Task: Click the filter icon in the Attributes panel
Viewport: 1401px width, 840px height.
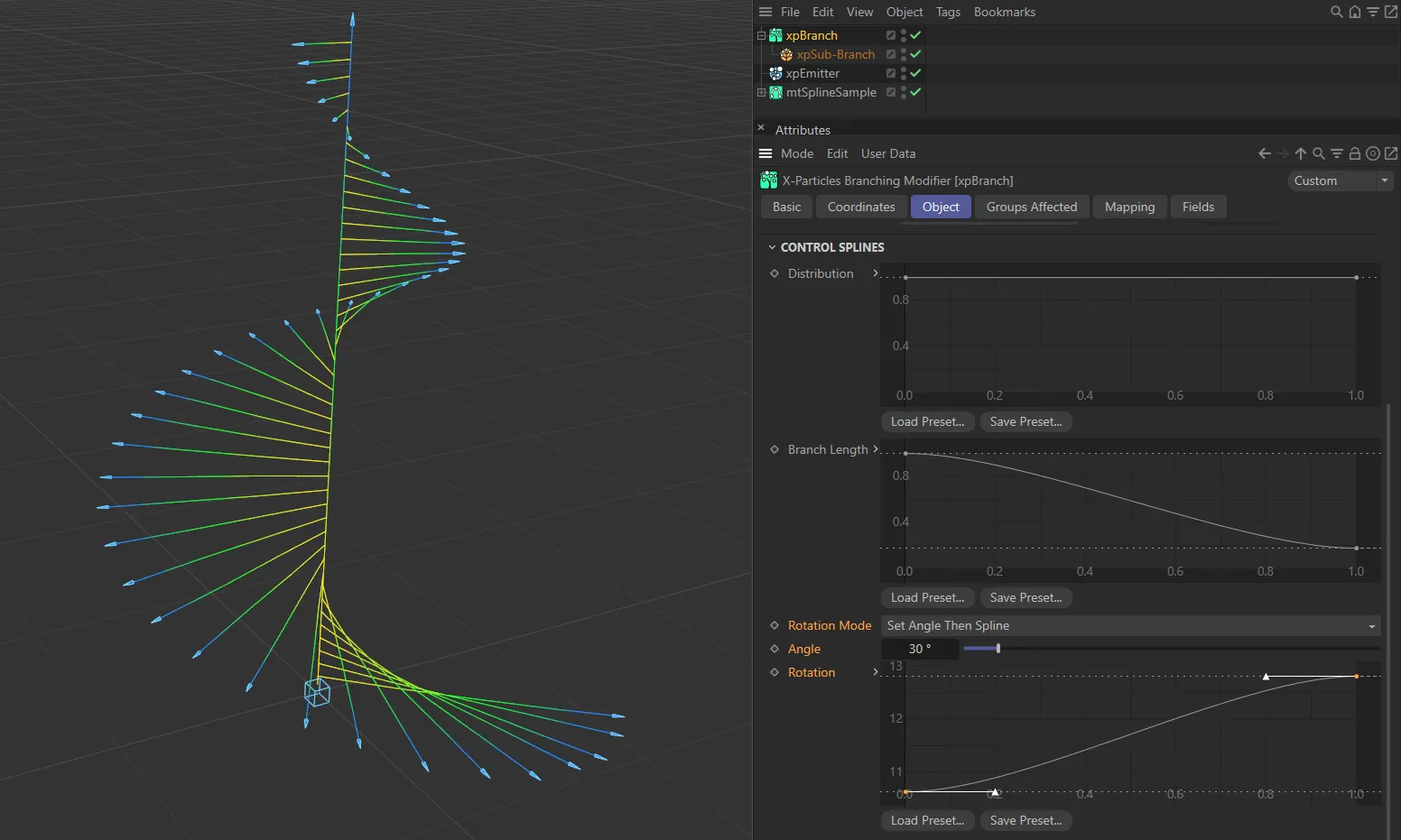Action: click(x=1337, y=153)
